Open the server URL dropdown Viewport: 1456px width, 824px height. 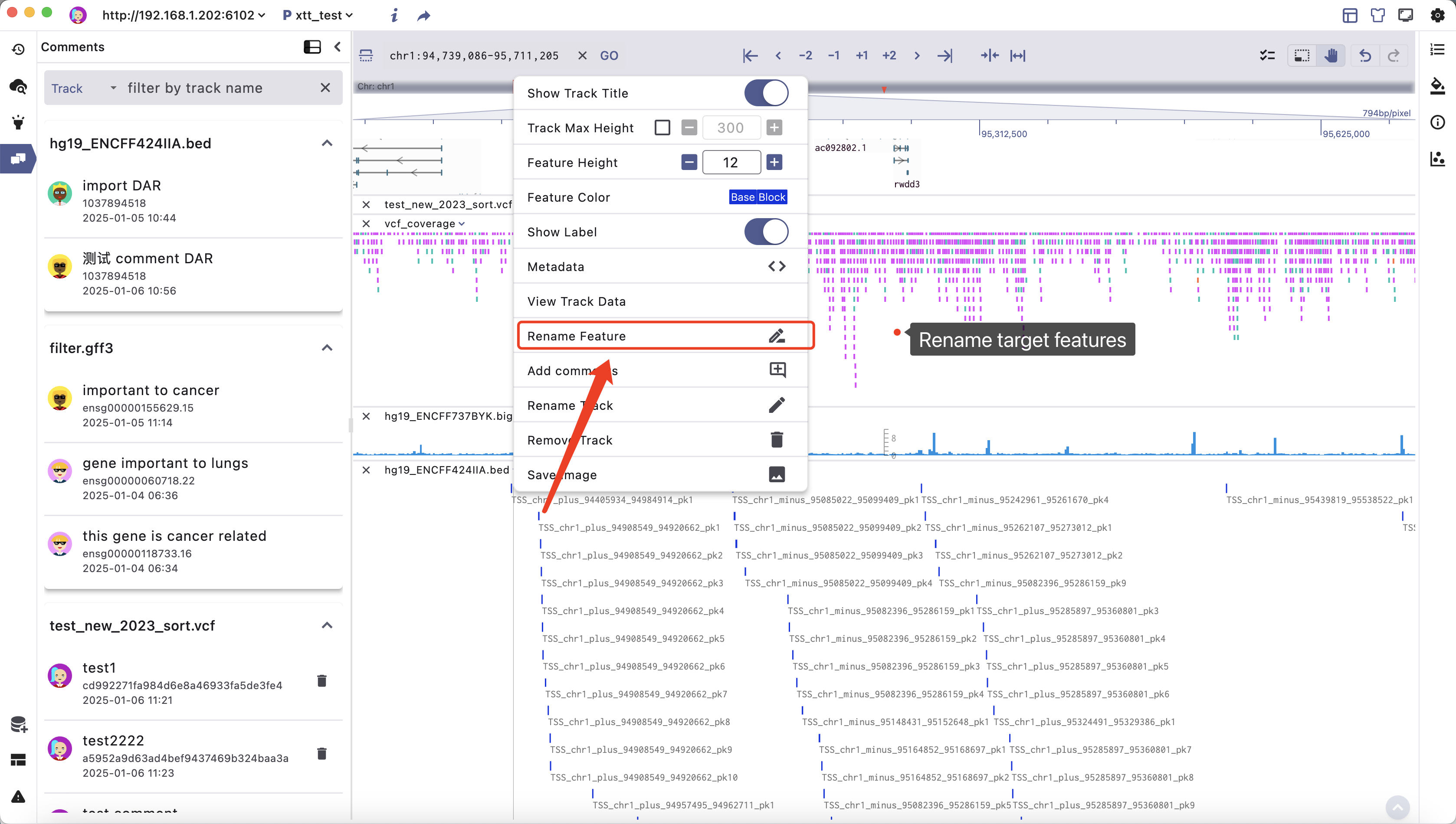[x=184, y=15]
